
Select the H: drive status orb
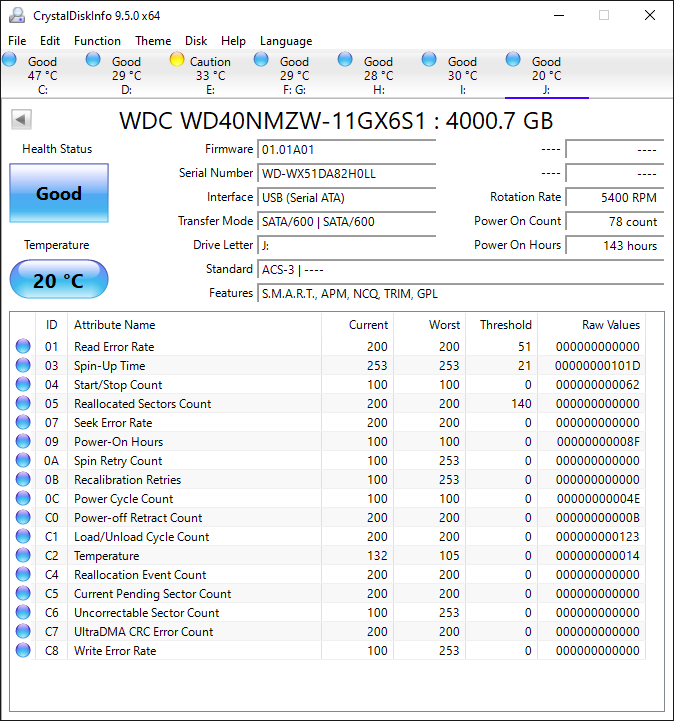point(345,59)
